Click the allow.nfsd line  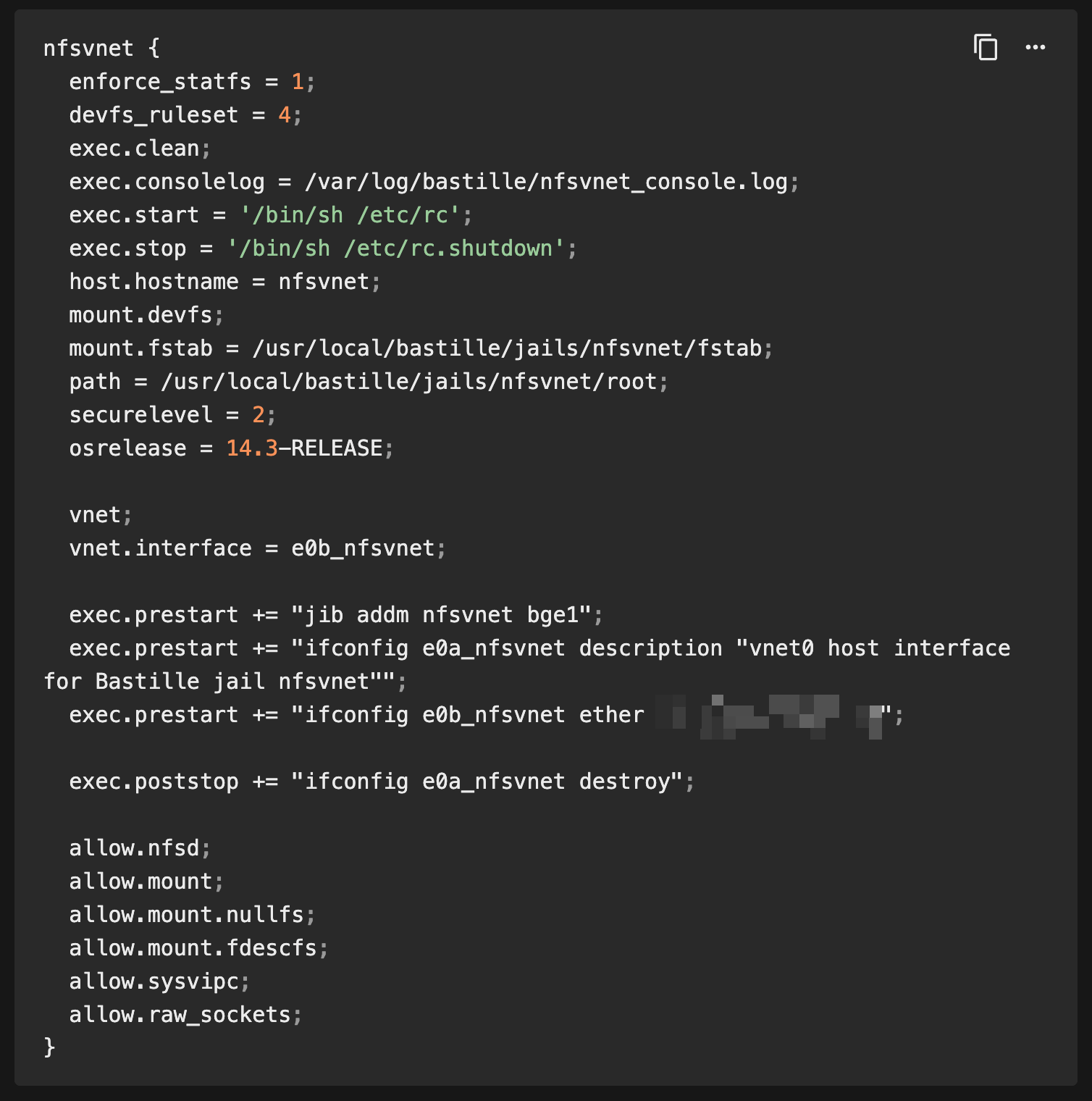134,848
